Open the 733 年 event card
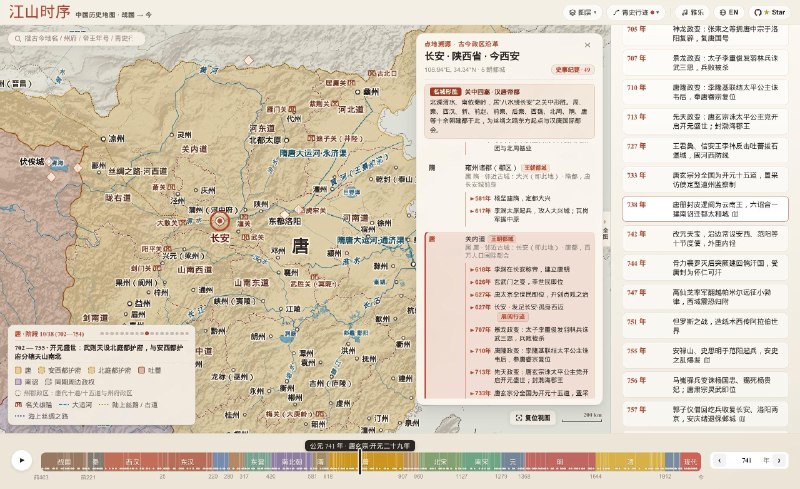Image resolution: width=800 pixels, height=489 pixels. [x=705, y=179]
